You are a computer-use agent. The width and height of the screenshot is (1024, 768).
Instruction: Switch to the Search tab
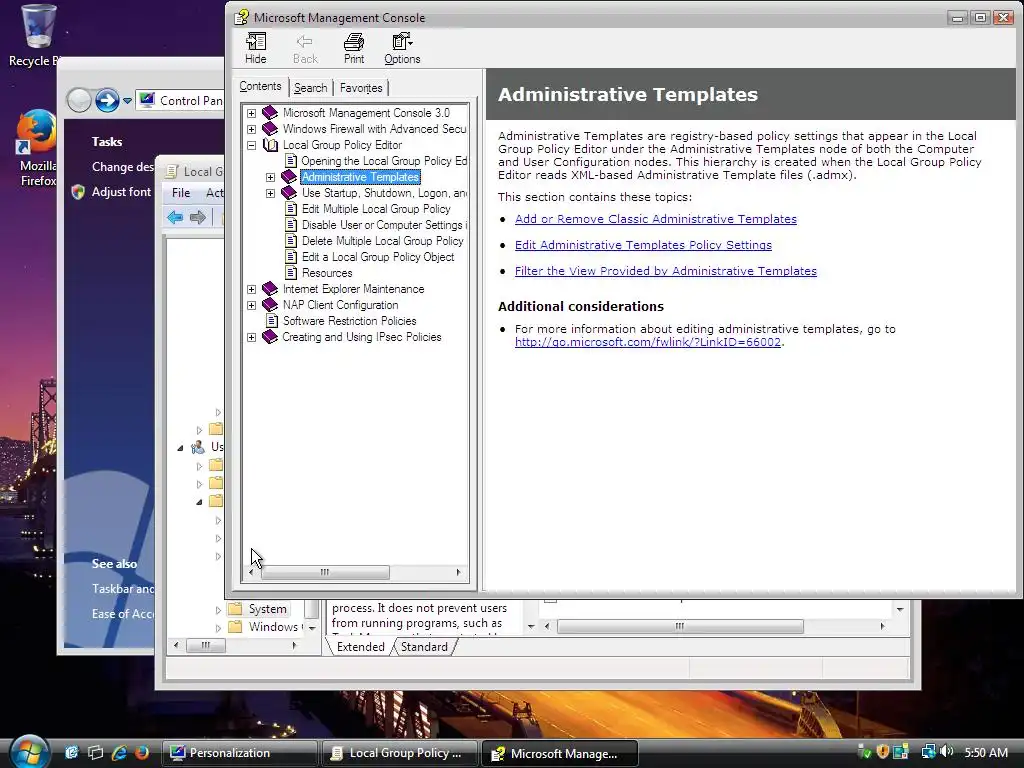point(310,88)
